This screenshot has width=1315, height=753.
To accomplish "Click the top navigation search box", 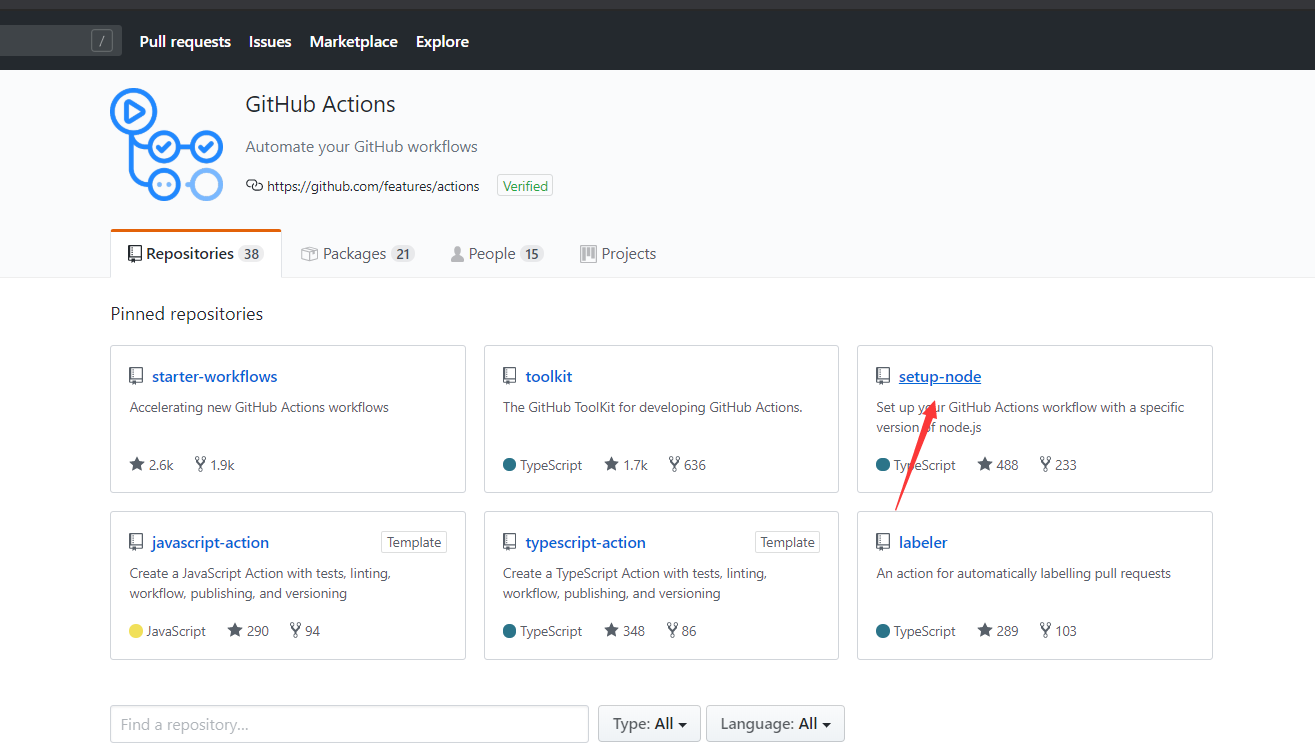I will click(x=61, y=41).
